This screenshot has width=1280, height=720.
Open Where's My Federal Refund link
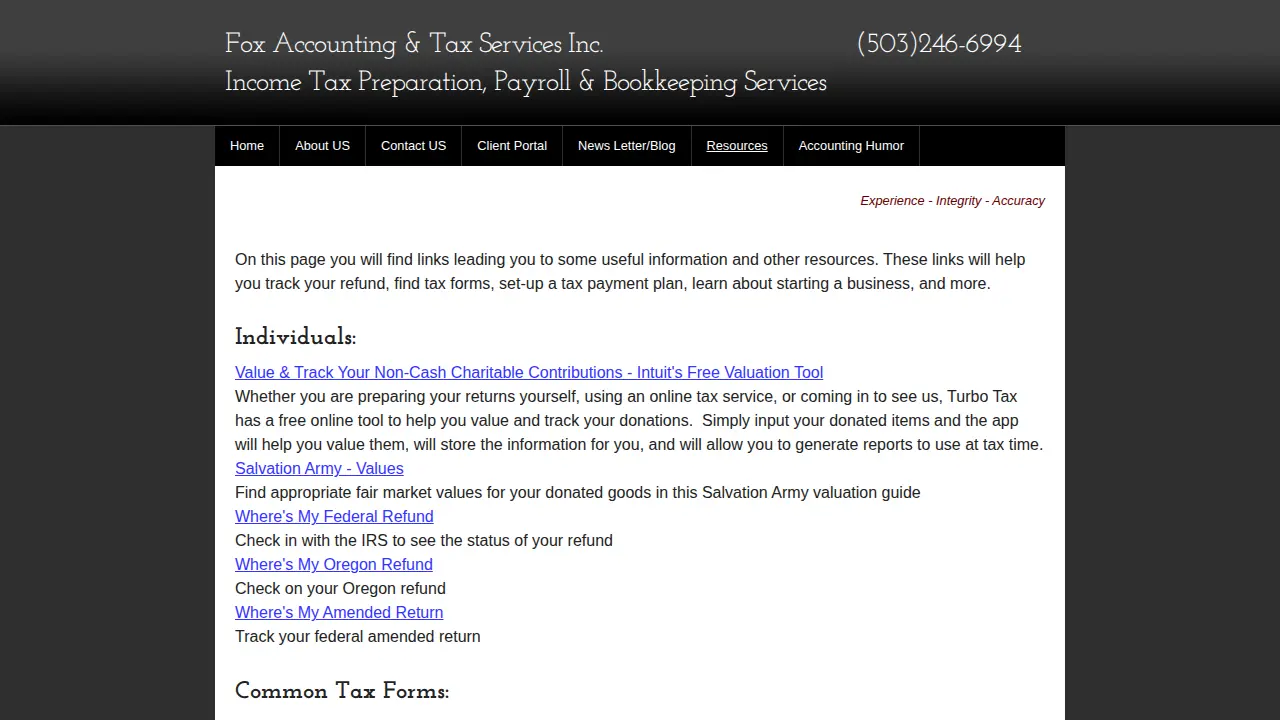point(334,516)
